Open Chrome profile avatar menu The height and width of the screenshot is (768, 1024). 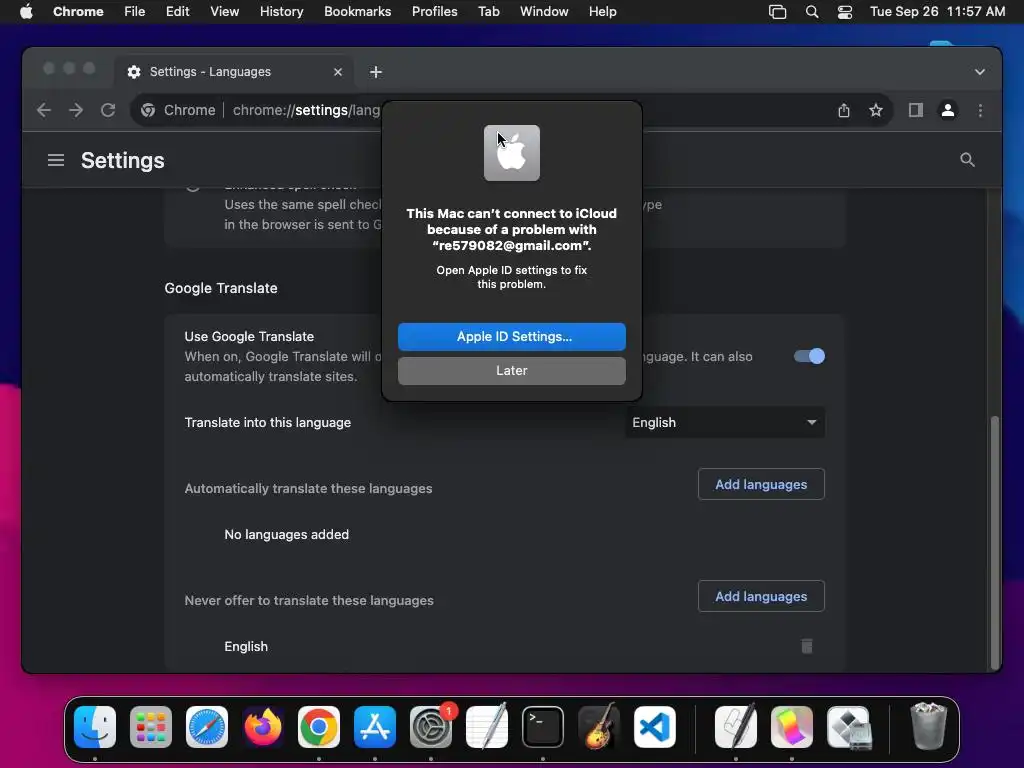click(948, 110)
